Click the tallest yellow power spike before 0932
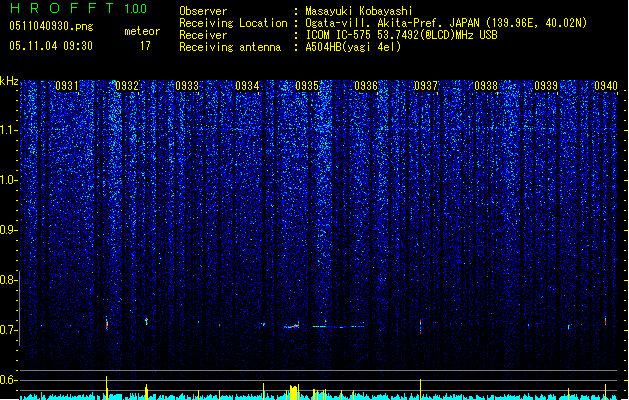This screenshot has height=400, width=629. (x=107, y=388)
